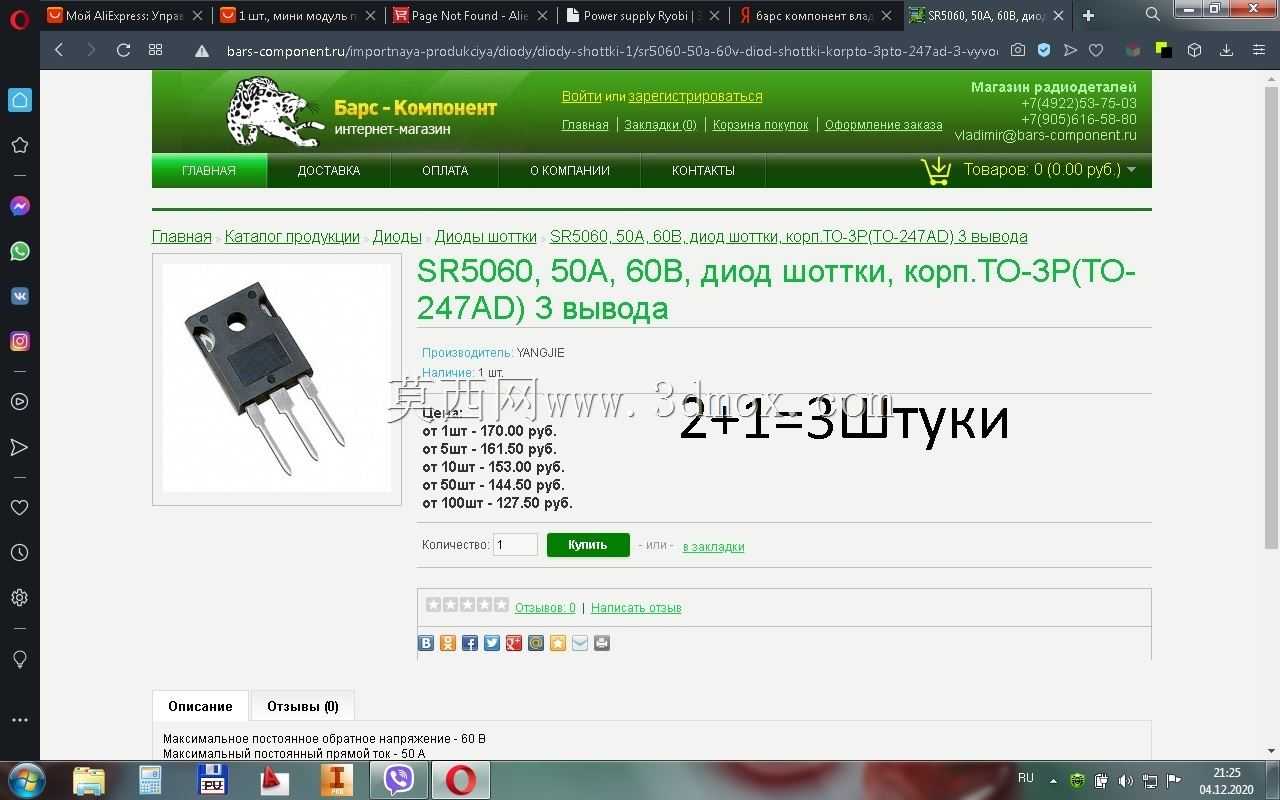Click the Количество quantity field
This screenshot has height=800, width=1280.
pyautogui.click(x=515, y=545)
